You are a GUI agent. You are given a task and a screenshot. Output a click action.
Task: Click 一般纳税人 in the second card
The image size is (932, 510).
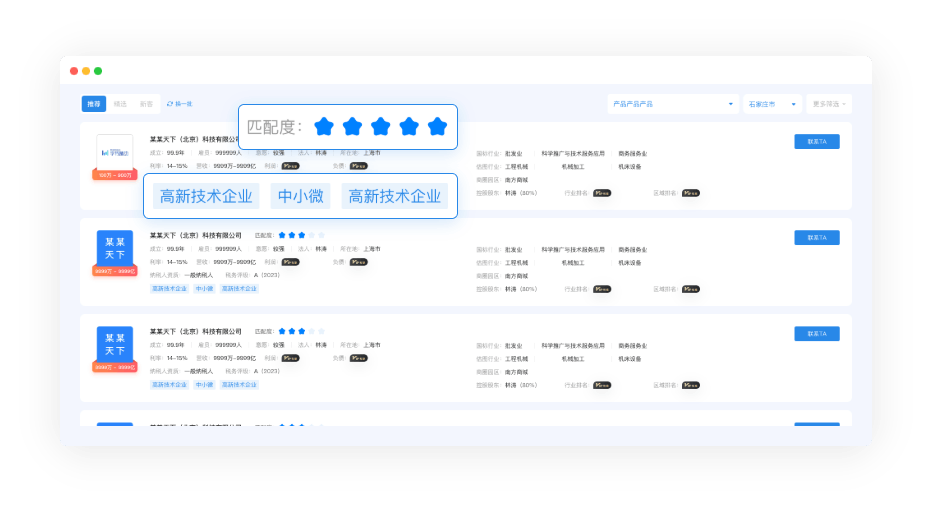[199, 275]
